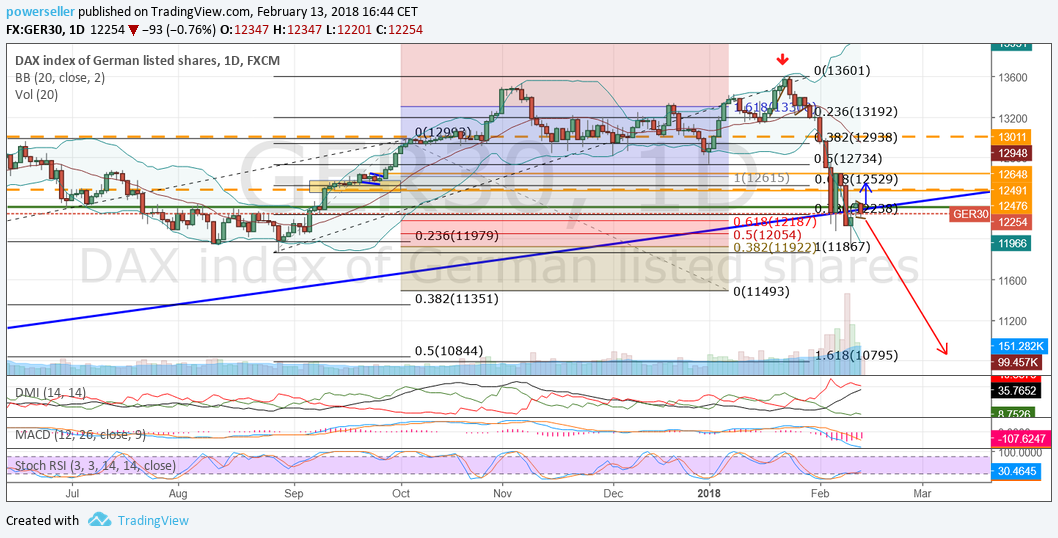Click the 99.457K volume label
1058x538 pixels.
(x=1018, y=362)
